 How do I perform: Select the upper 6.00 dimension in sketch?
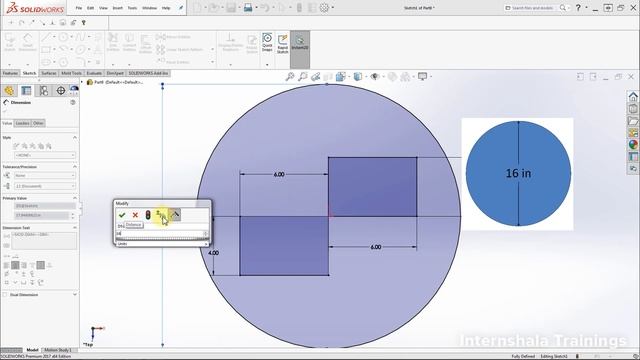click(x=279, y=174)
